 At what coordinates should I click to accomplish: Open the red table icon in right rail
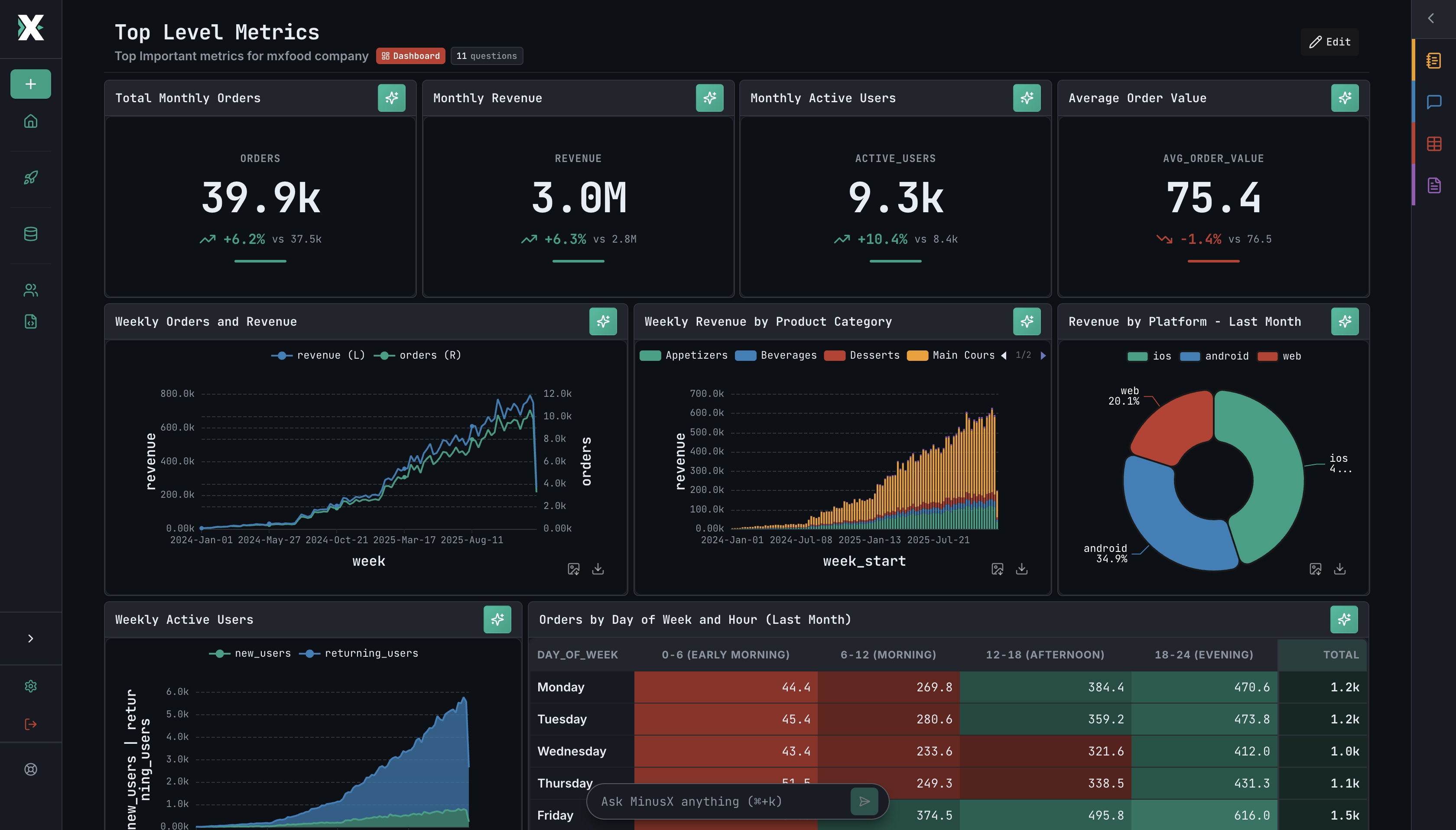[x=1434, y=144]
